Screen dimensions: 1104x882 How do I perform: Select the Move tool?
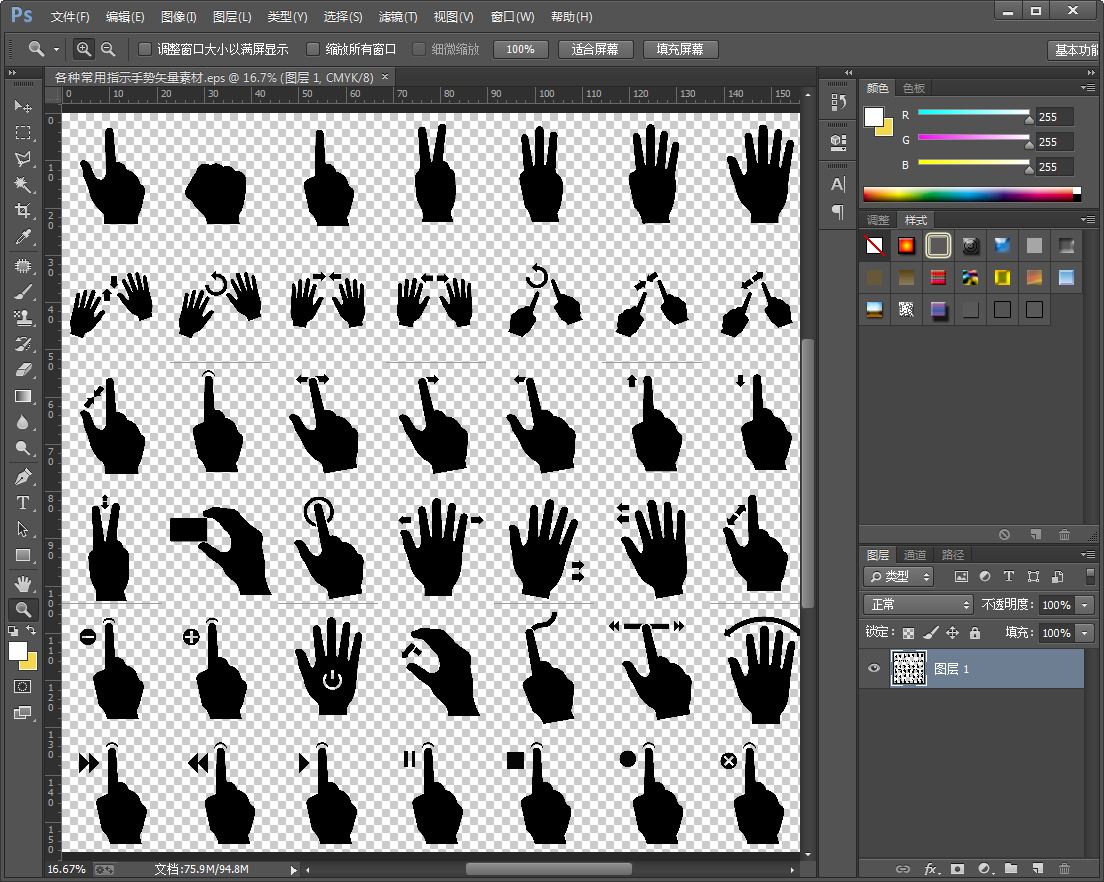22,106
